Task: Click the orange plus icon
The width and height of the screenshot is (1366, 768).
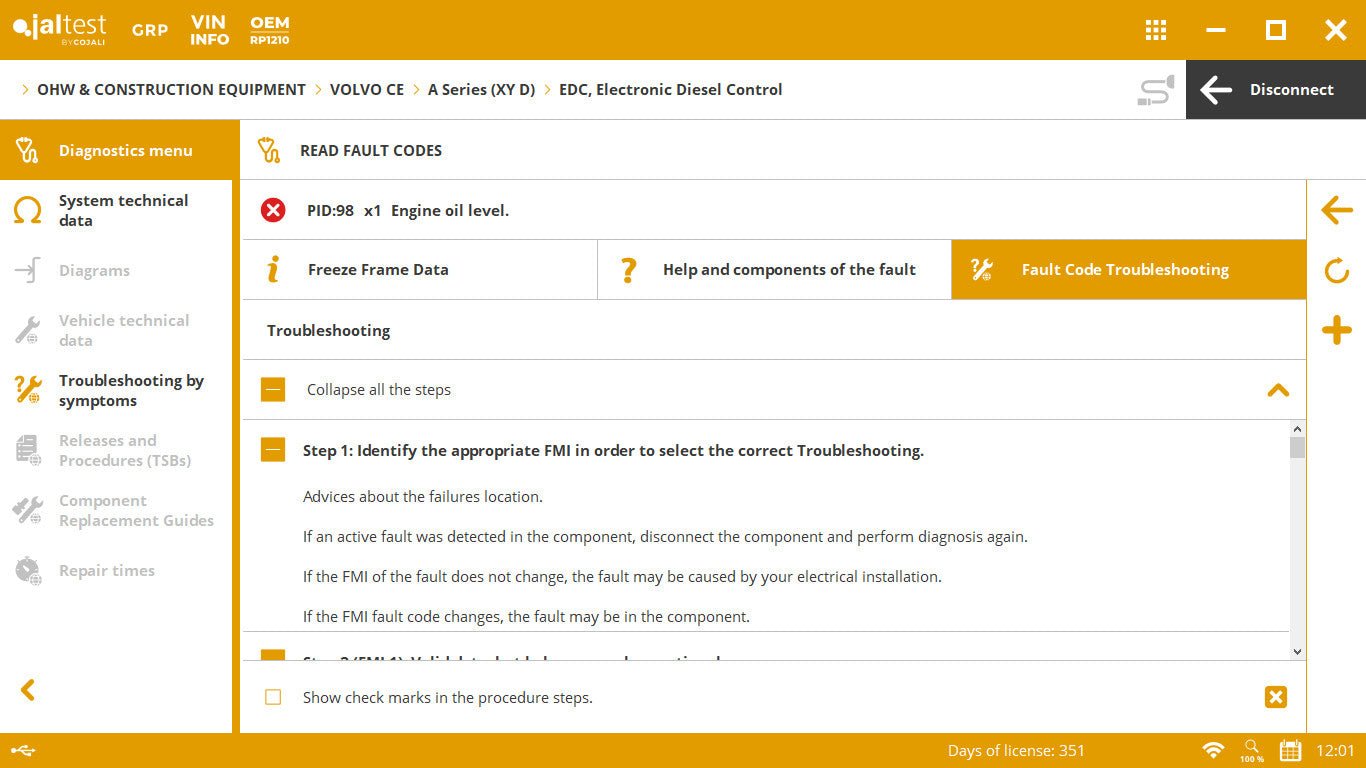Action: (1336, 330)
